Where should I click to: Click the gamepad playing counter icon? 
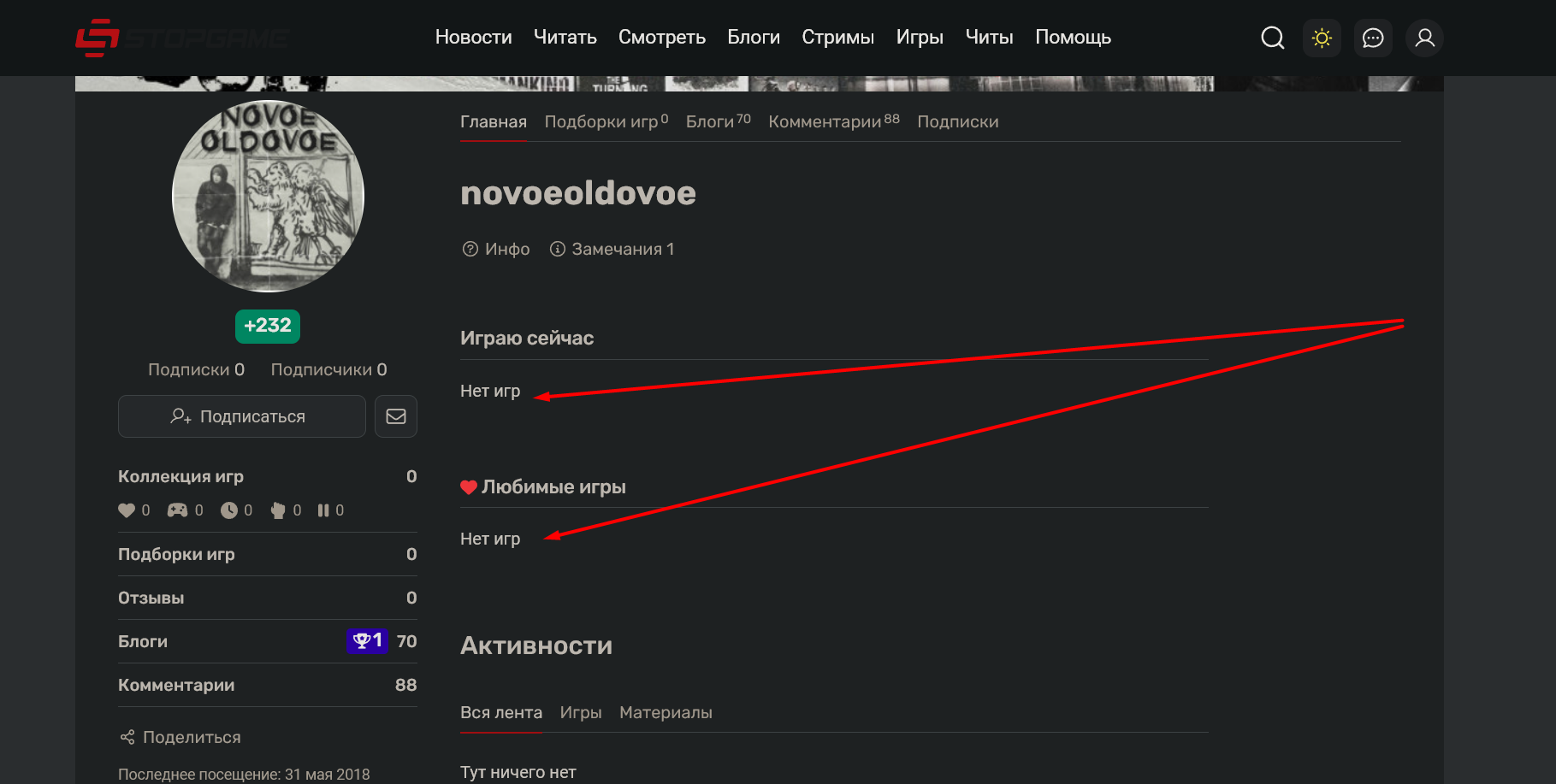pyautogui.click(x=177, y=510)
